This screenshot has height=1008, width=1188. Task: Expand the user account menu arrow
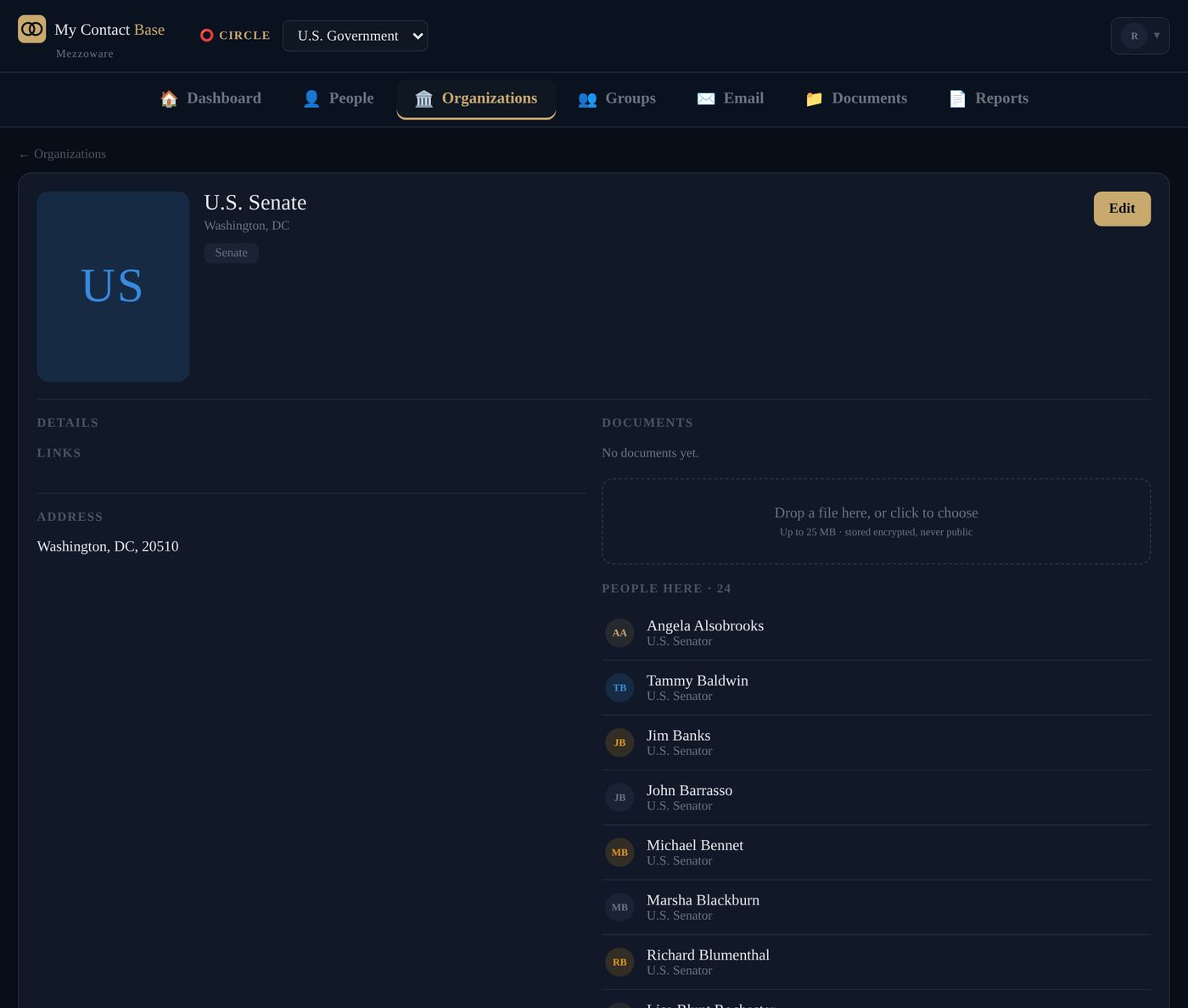click(1157, 36)
